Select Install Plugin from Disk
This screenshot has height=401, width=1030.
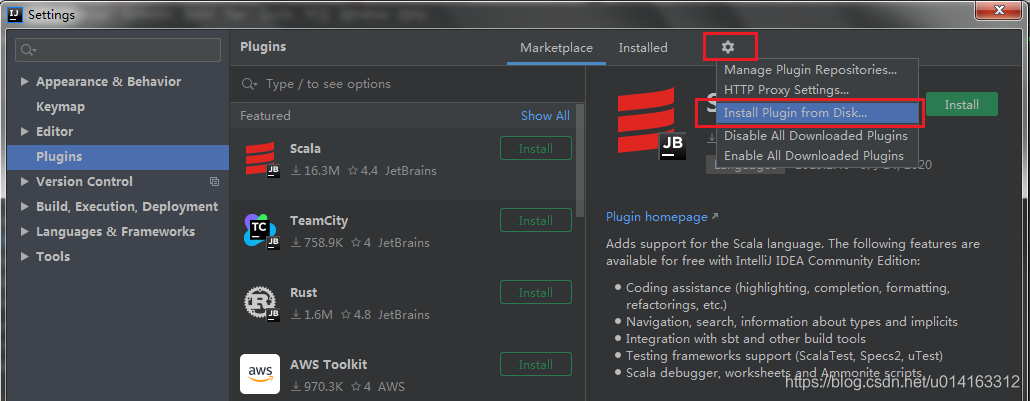(817, 113)
